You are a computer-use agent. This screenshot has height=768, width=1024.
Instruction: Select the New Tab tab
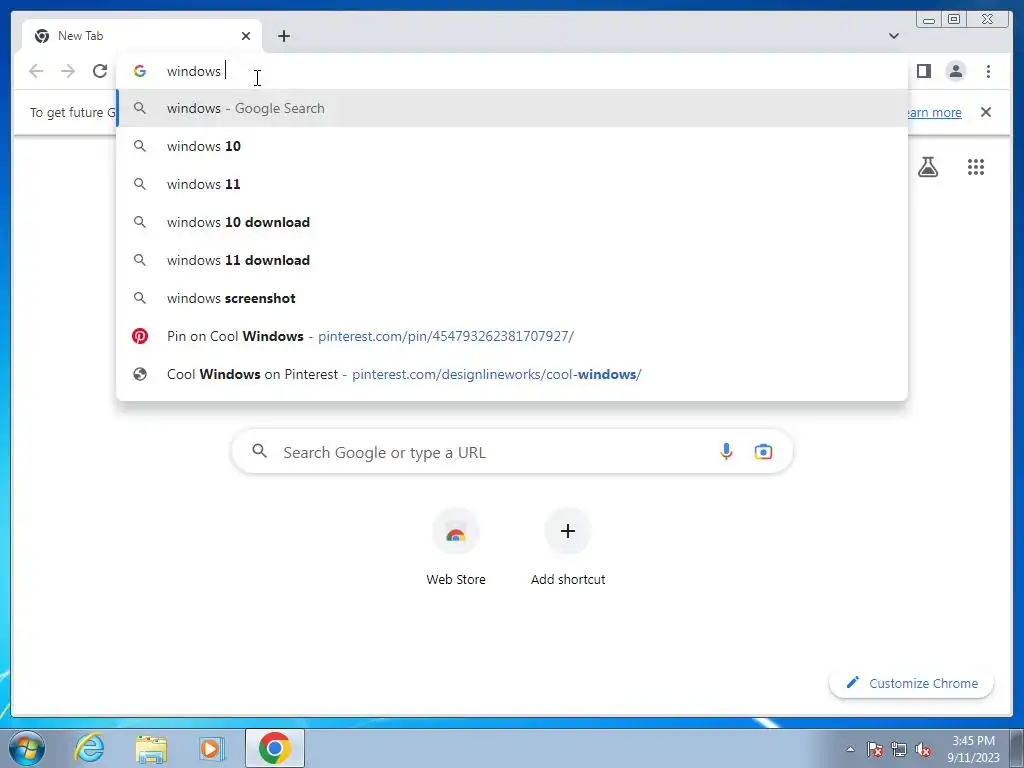[142, 36]
